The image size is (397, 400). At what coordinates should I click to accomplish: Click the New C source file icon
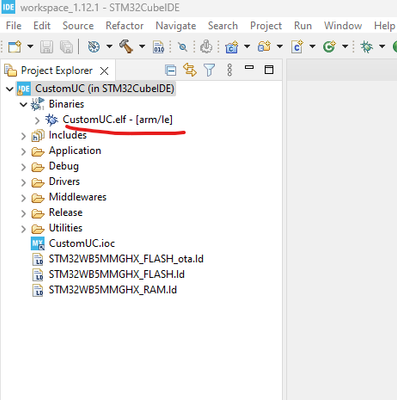[297, 47]
